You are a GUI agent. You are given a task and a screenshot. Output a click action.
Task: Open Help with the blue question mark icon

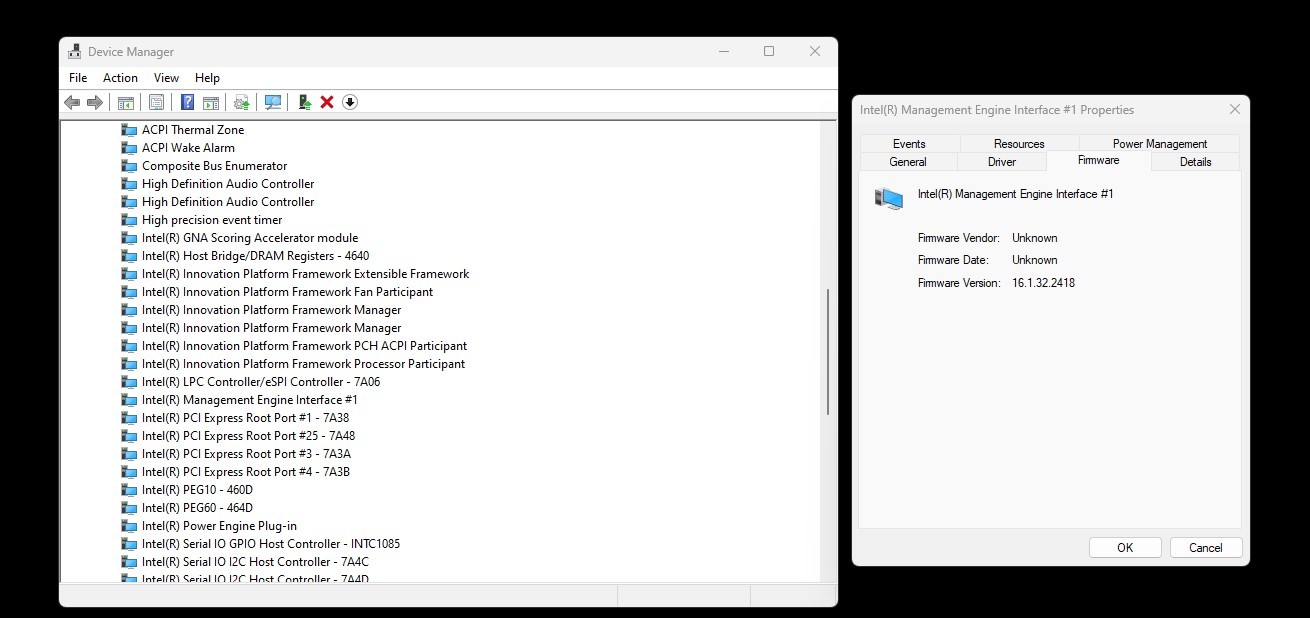pos(187,102)
